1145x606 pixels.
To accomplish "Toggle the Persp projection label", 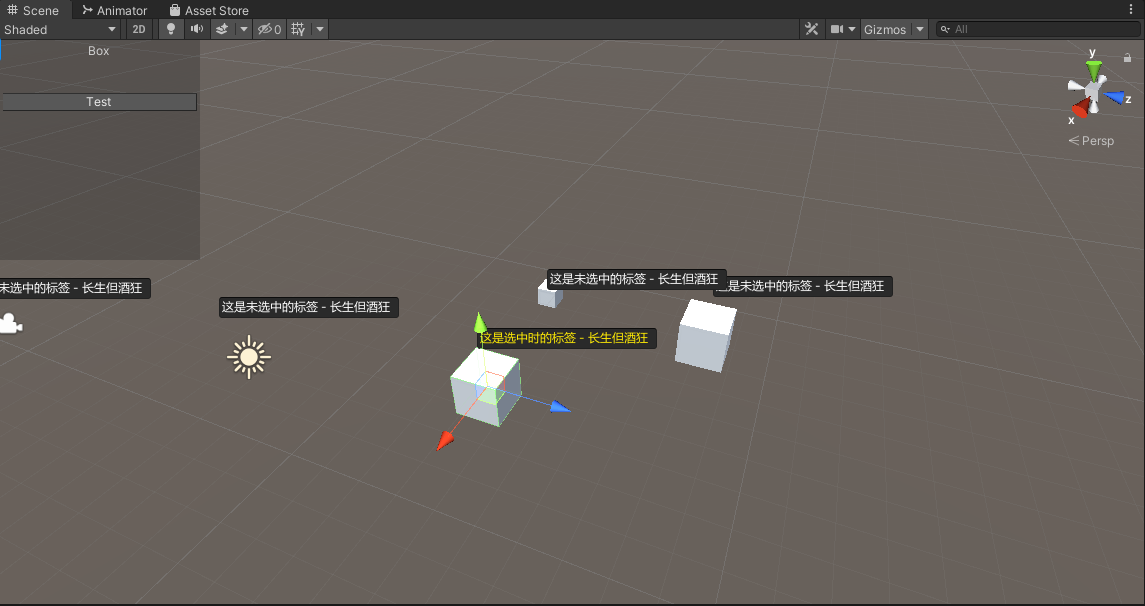I will [1092, 140].
